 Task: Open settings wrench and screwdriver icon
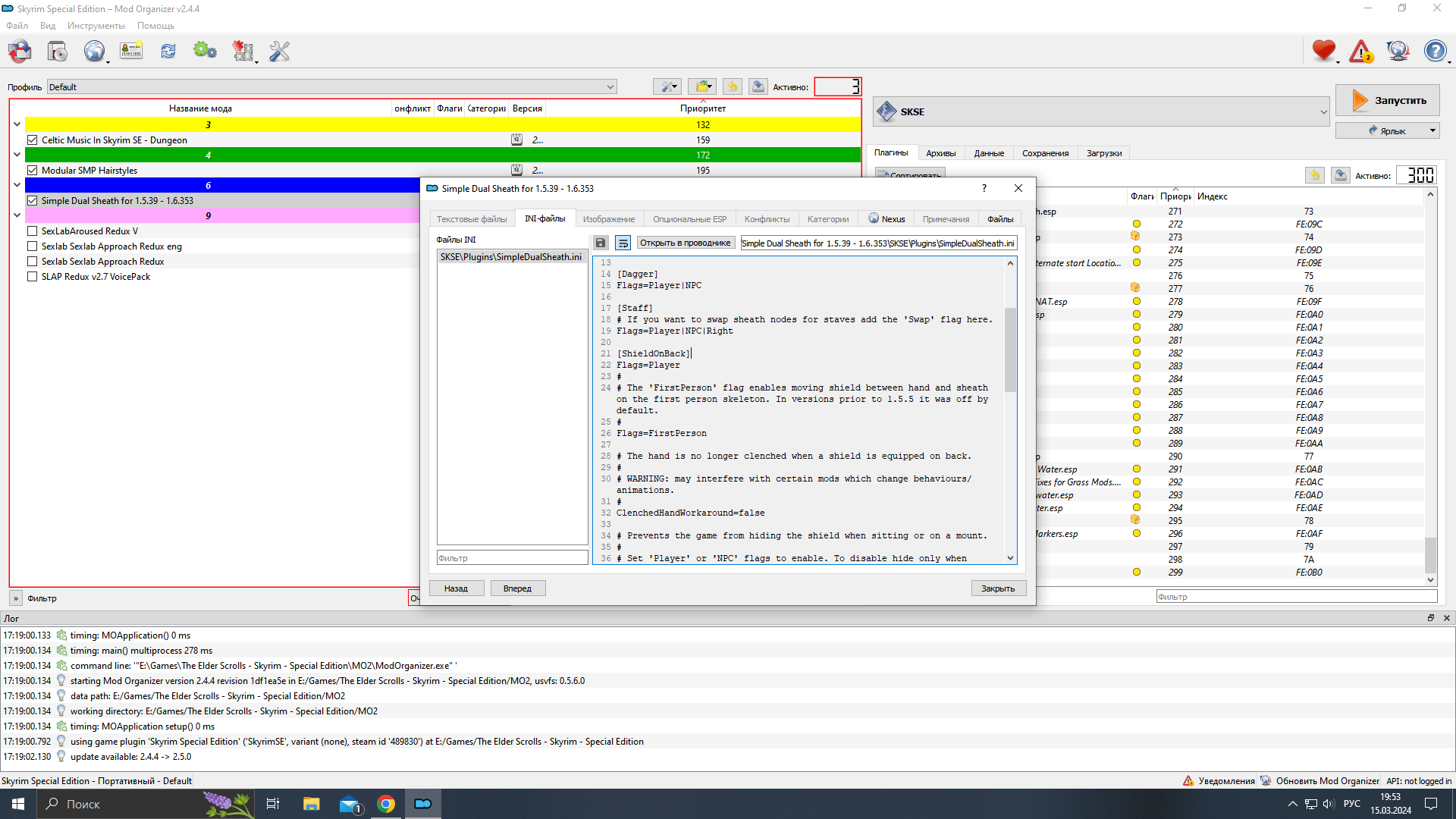pos(280,52)
